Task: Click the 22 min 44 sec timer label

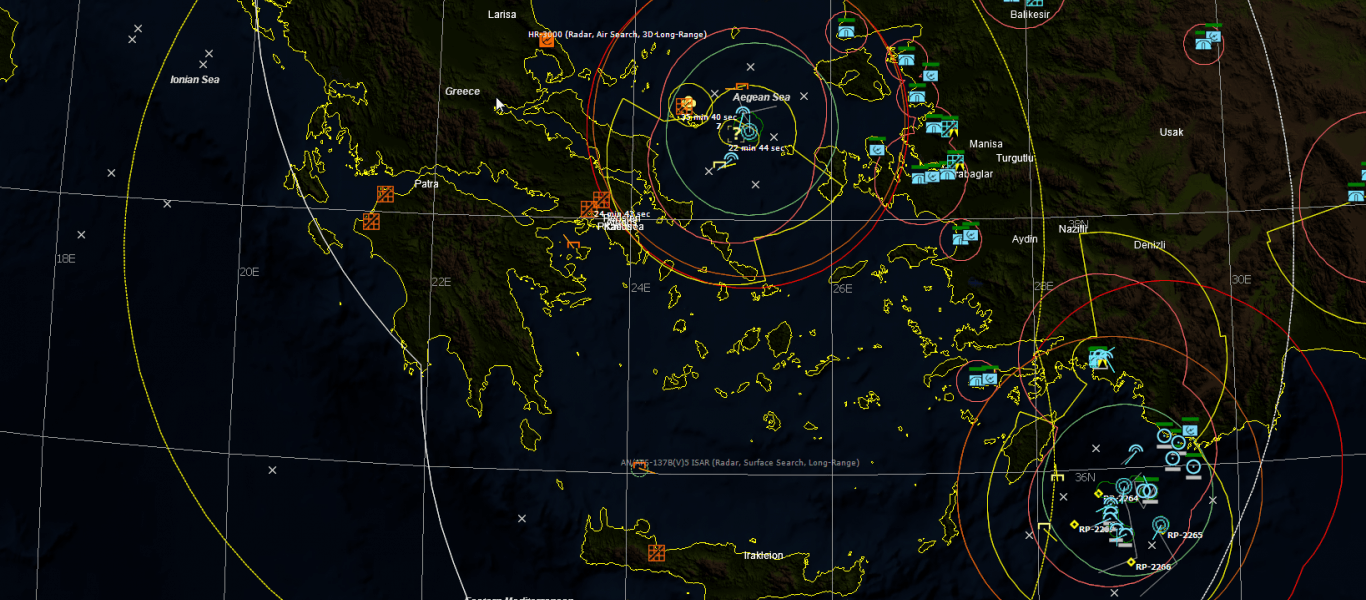Action: (x=755, y=148)
